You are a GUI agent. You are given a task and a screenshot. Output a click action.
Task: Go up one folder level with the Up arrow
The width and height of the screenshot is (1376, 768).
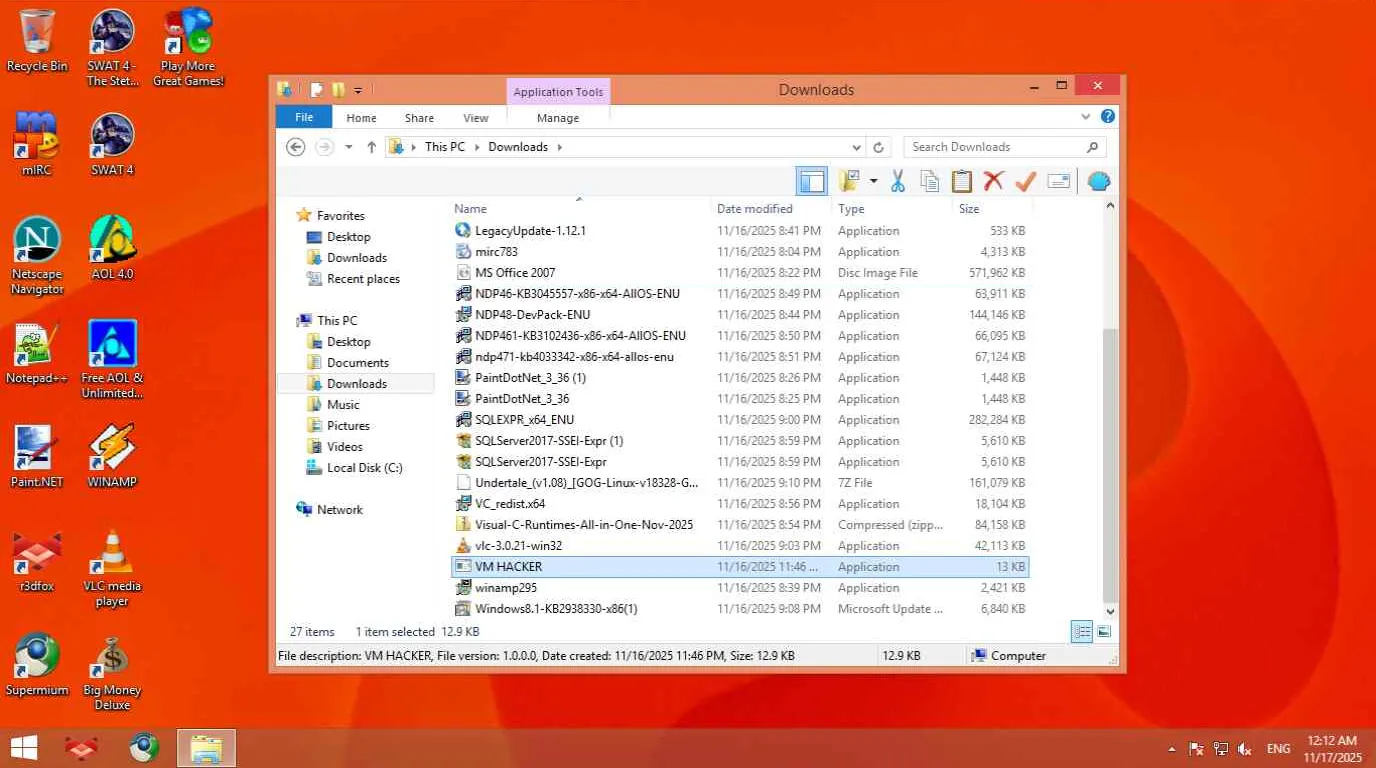[371, 147]
